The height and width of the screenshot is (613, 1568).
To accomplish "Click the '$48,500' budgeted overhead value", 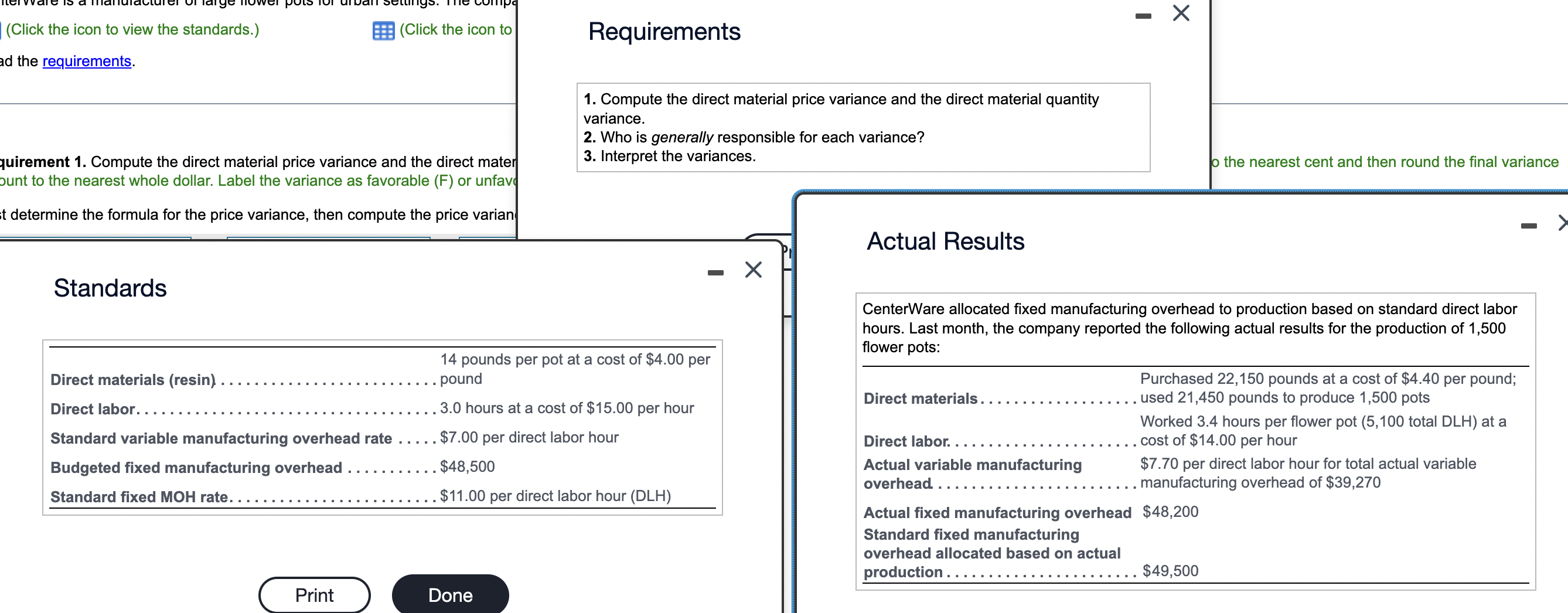I will click(x=468, y=467).
